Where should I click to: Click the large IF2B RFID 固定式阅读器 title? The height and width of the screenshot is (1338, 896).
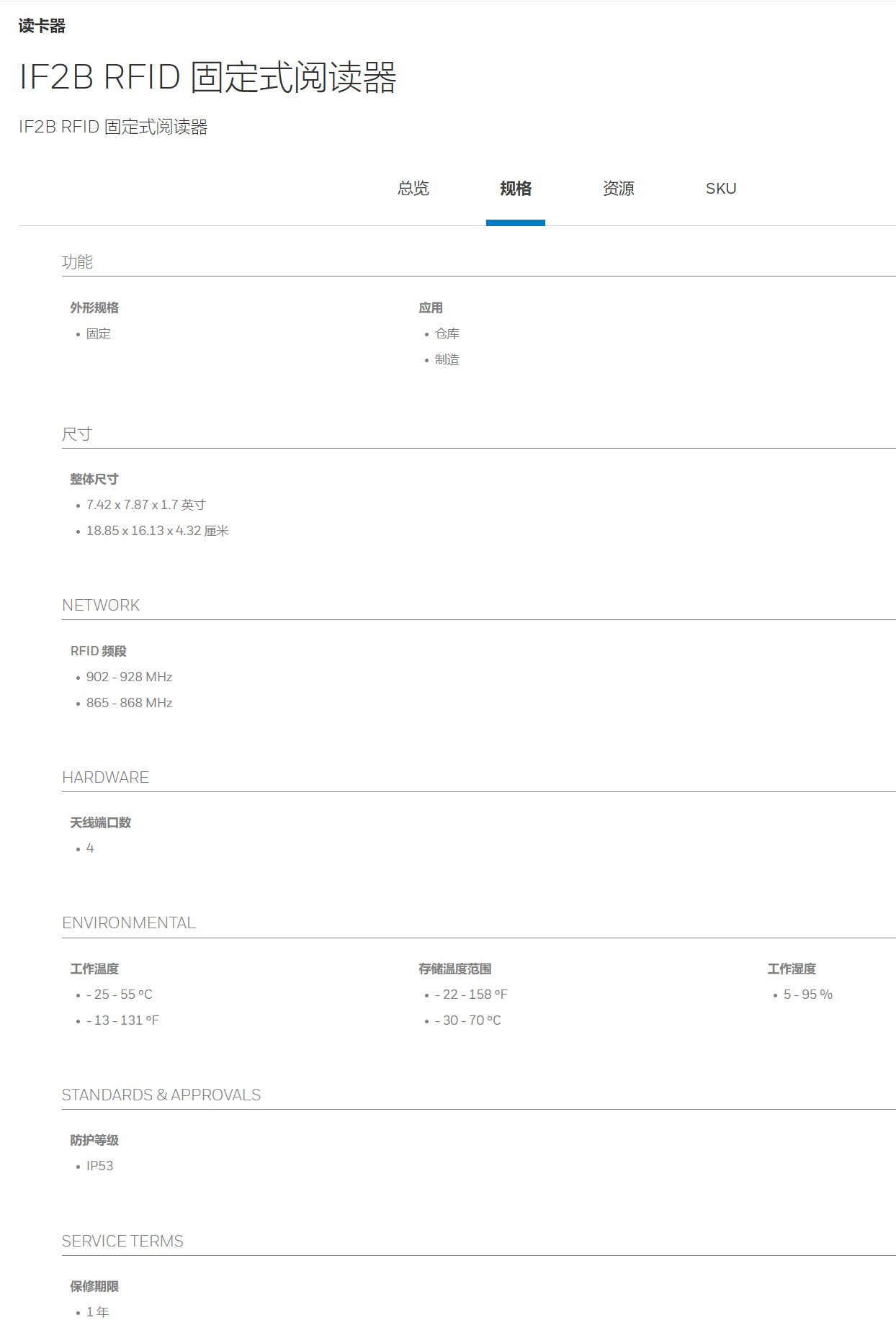(x=207, y=77)
